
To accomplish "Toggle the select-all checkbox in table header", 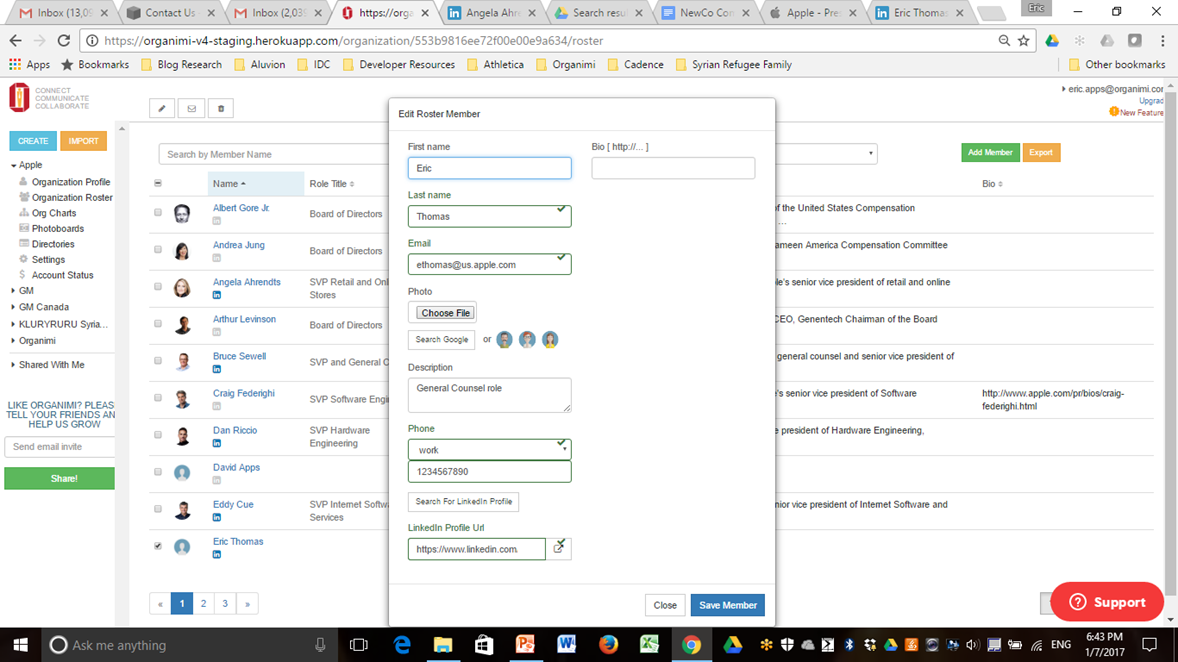I will click(x=158, y=183).
